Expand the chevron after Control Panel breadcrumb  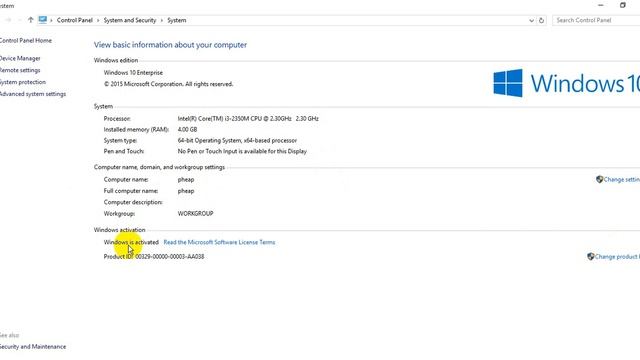(x=98, y=20)
